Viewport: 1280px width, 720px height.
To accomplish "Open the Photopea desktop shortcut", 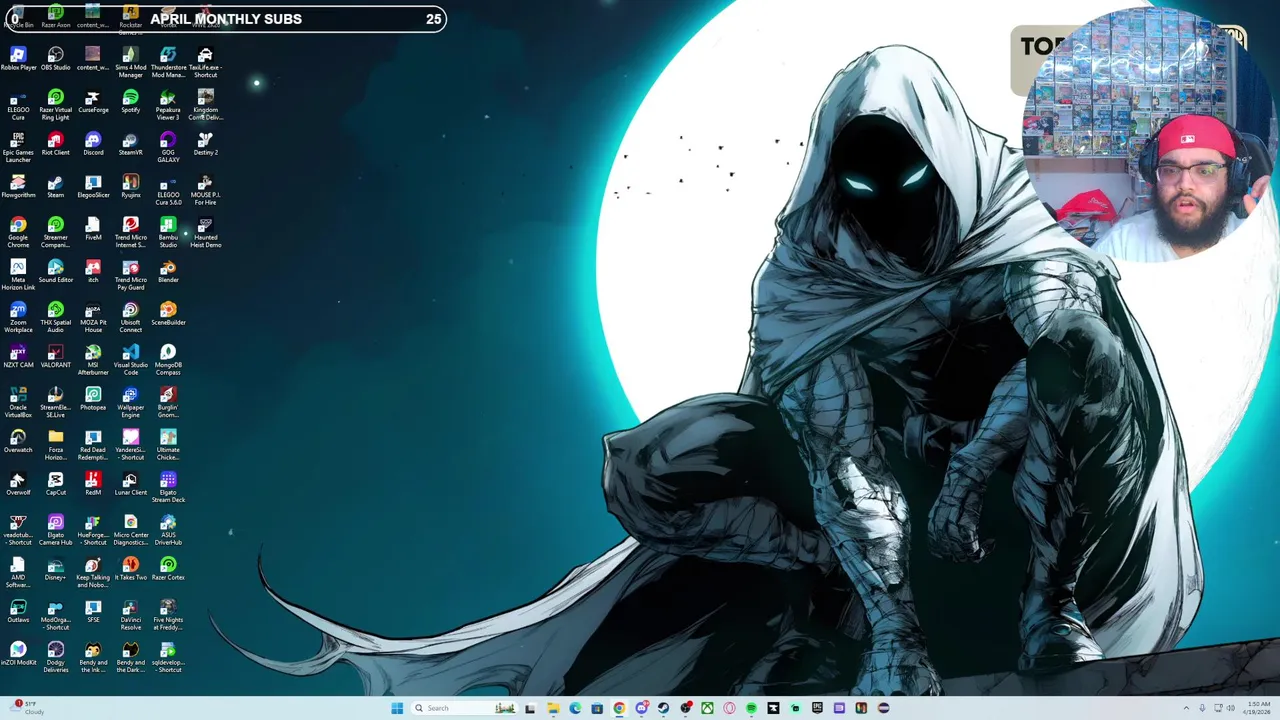I will pos(93,399).
